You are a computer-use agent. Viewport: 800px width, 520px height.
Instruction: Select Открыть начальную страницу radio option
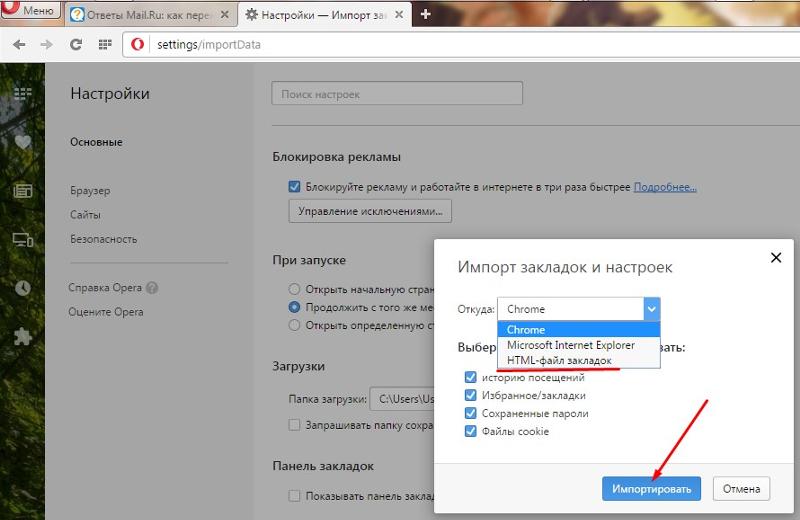pyautogui.click(x=294, y=289)
